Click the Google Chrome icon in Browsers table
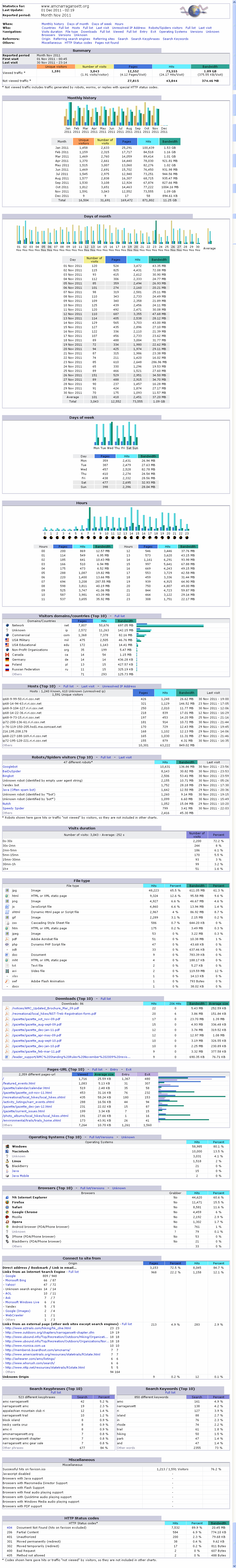The width and height of the screenshot is (236, 1568). click(7, 1212)
